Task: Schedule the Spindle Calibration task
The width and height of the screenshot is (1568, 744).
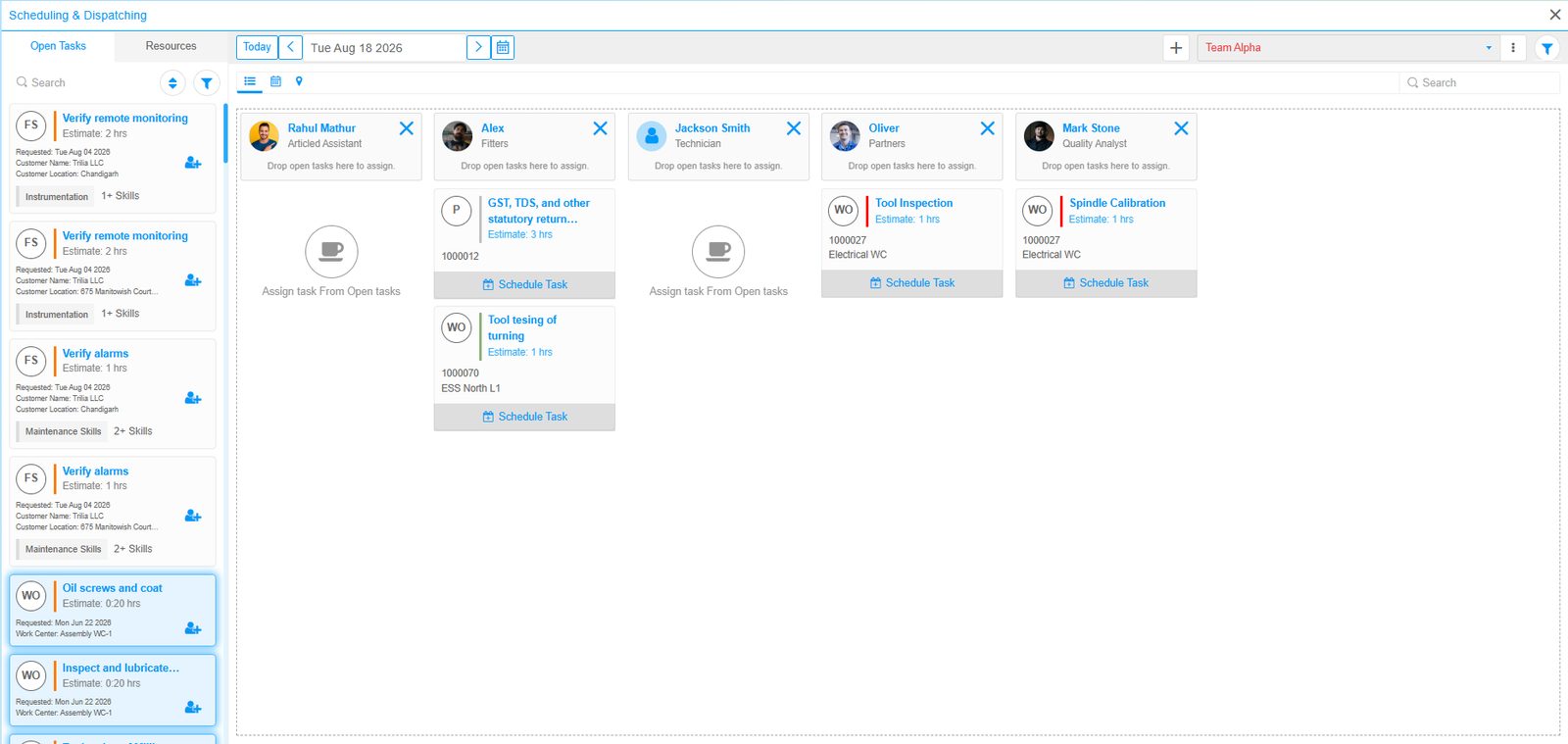Action: tap(1106, 283)
